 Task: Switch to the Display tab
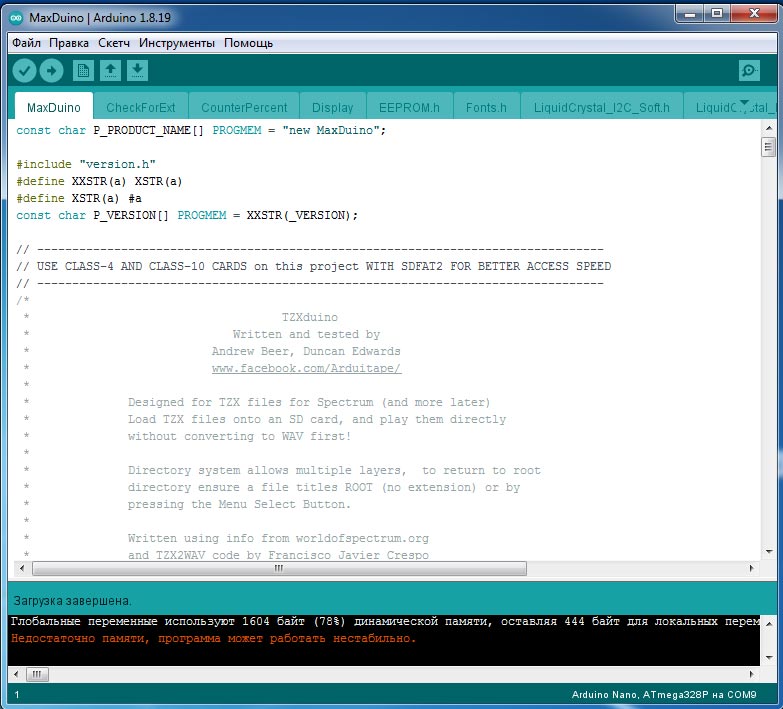(x=333, y=107)
